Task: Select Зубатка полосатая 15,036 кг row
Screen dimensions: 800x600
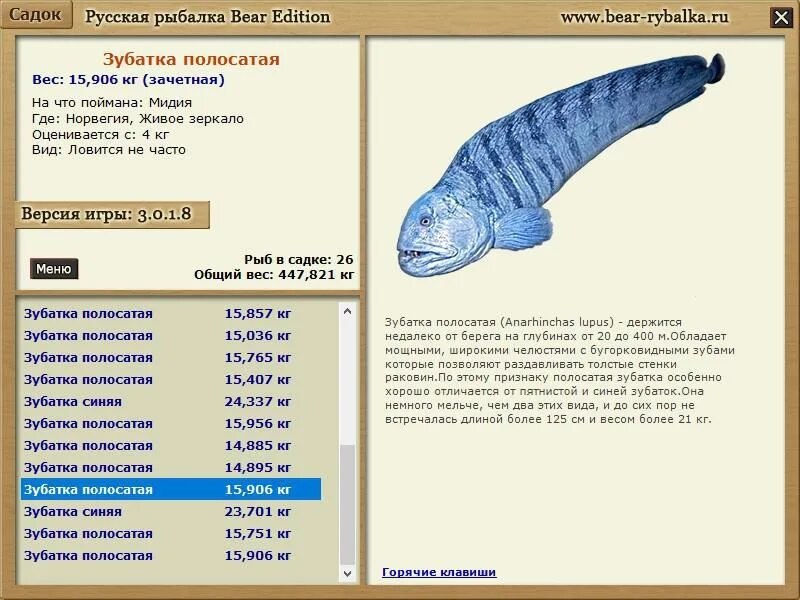Action: [x=171, y=335]
